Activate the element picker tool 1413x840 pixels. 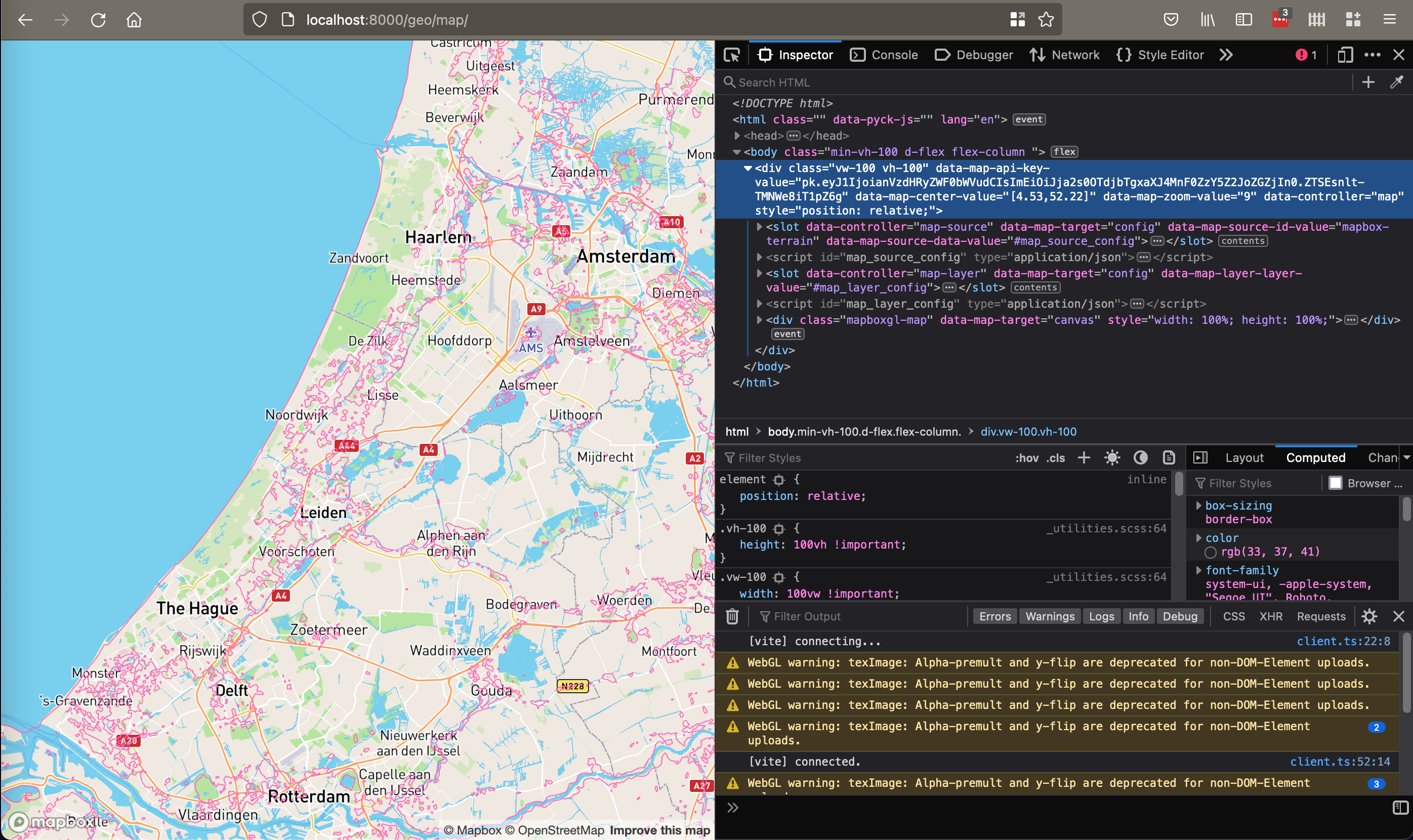[x=731, y=55]
